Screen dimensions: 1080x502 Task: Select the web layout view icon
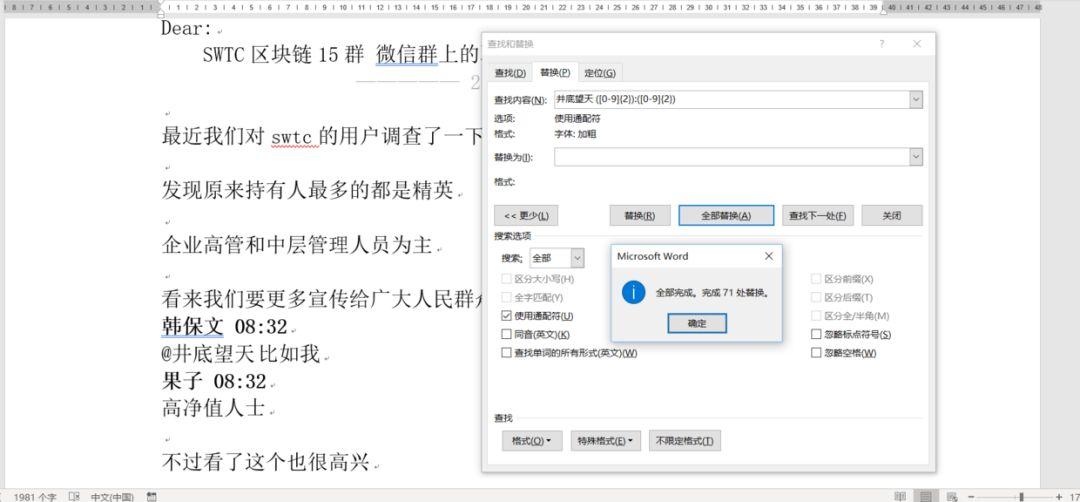[x=952, y=496]
